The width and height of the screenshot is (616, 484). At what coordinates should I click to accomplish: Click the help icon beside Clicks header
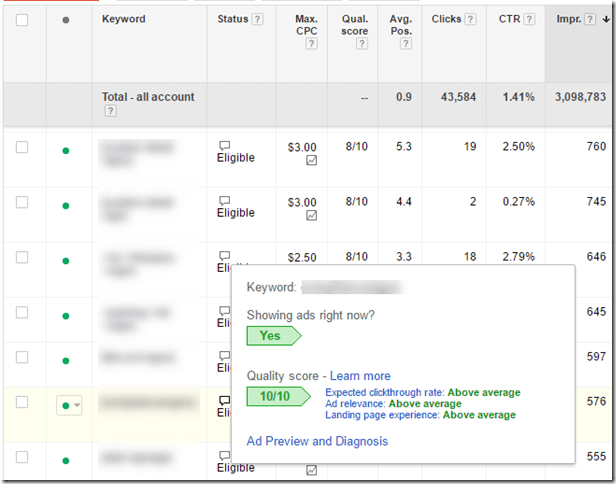tap(470, 19)
